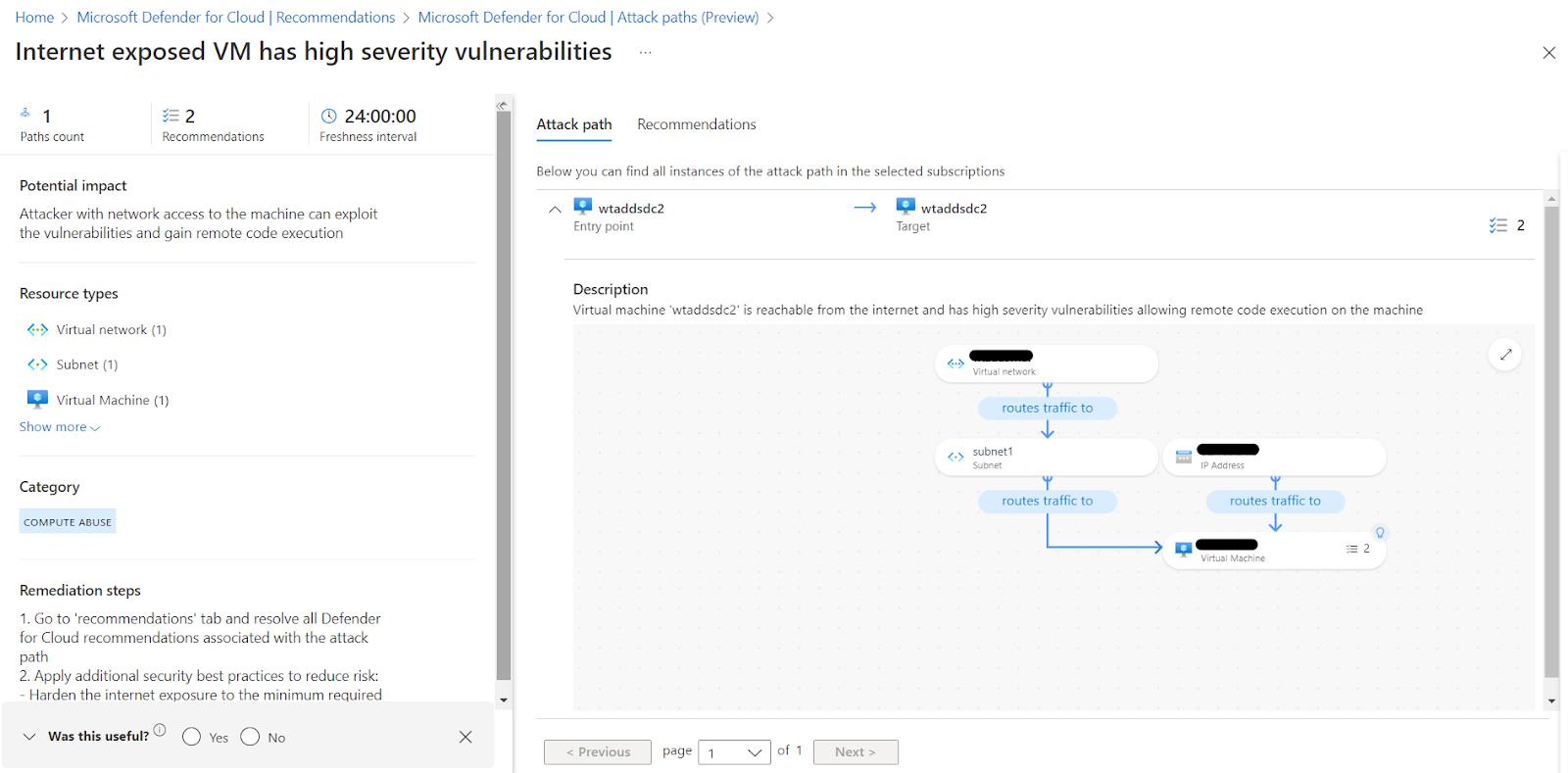Screen dimensions: 1568x773
Task: Click the recommendations list icon in path row
Action: (1498, 225)
